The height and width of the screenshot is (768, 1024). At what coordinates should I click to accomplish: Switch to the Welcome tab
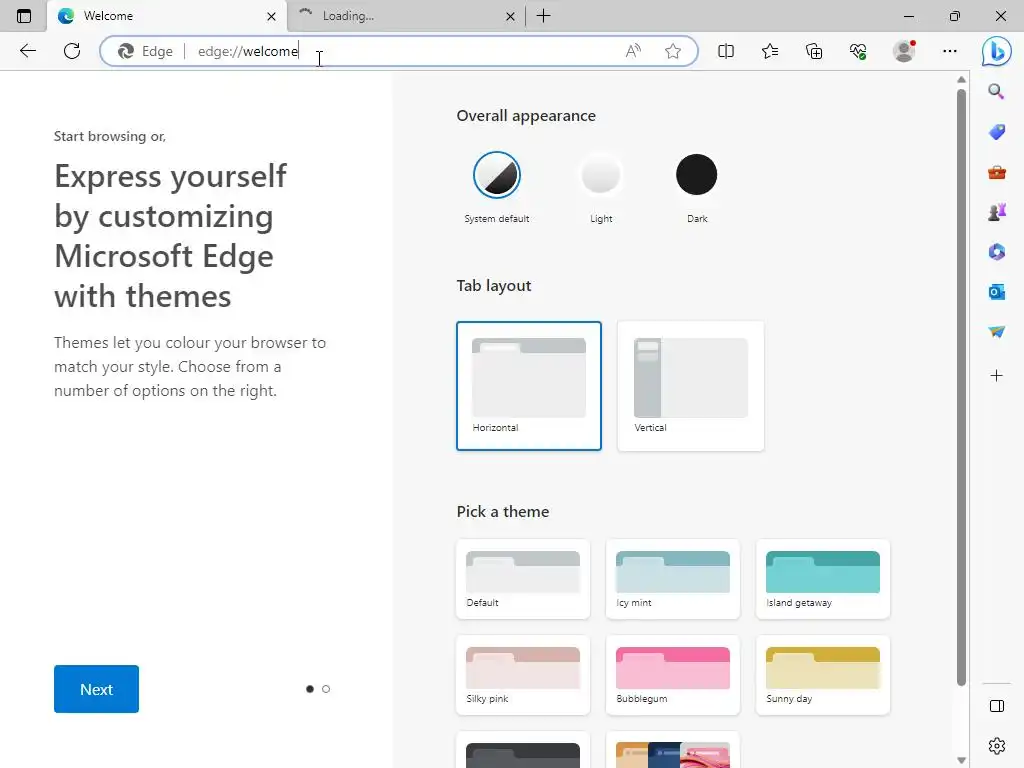167,16
